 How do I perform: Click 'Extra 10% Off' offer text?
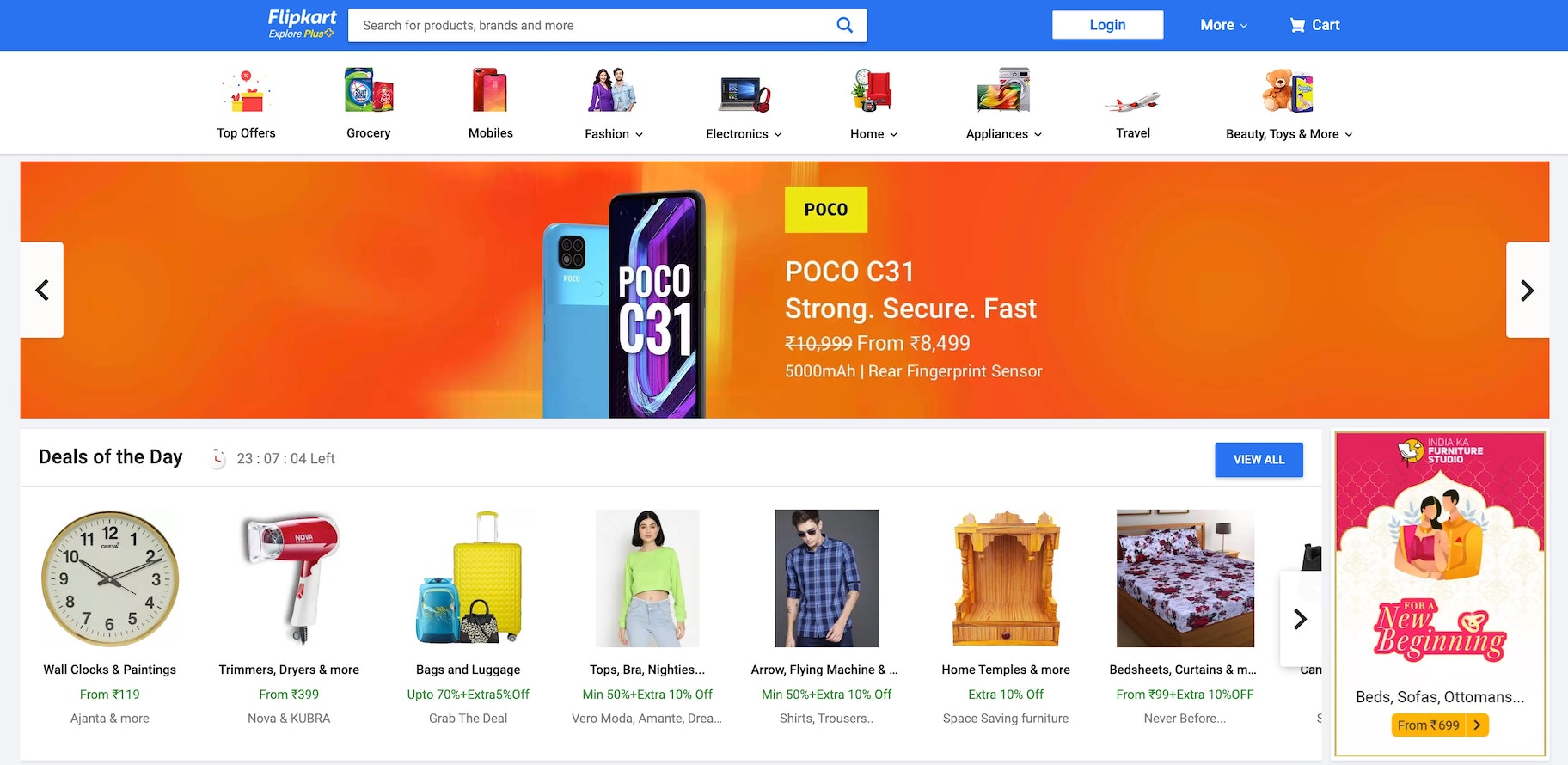(1006, 695)
